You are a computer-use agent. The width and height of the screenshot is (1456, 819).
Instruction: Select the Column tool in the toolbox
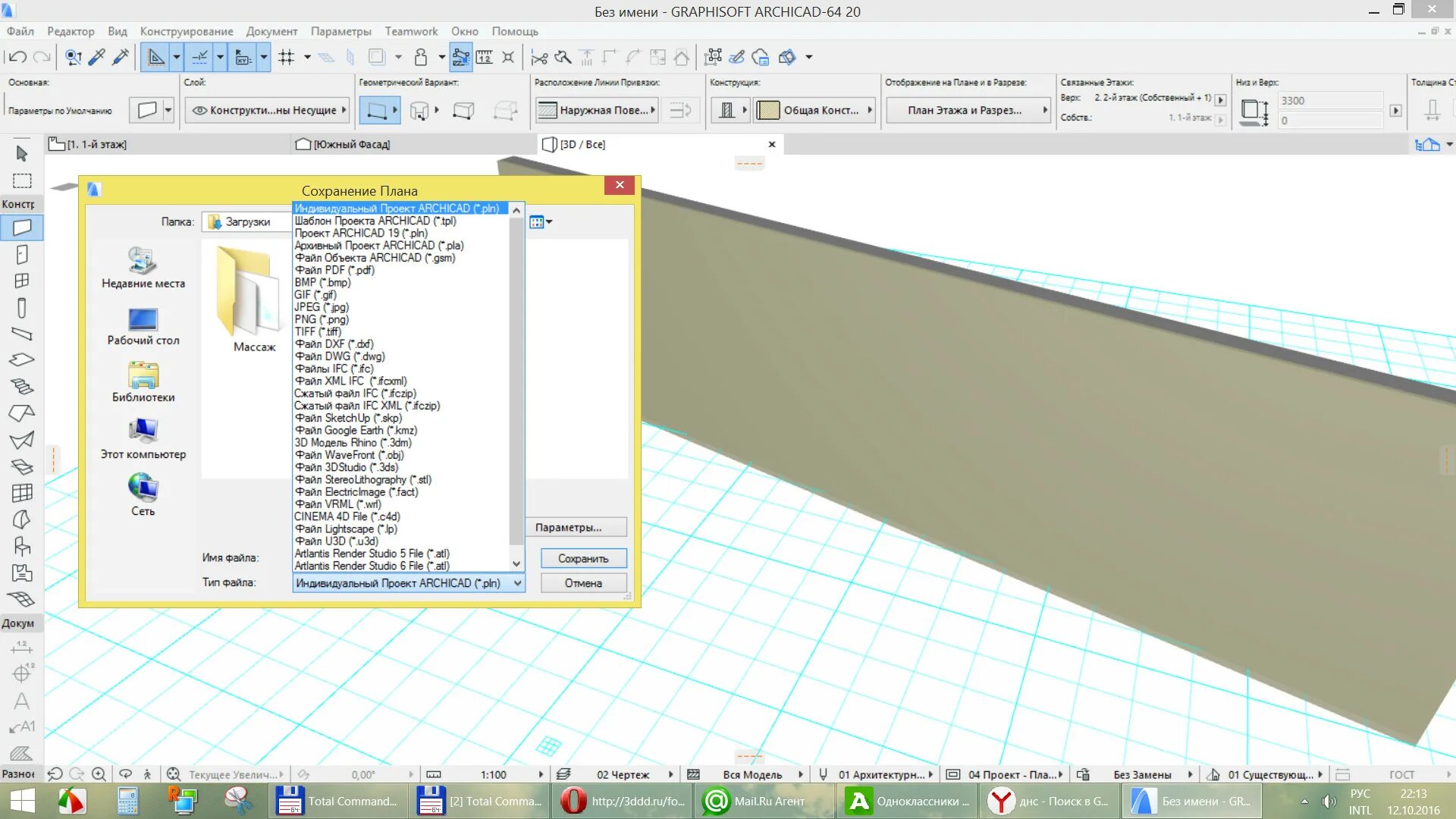point(22,308)
